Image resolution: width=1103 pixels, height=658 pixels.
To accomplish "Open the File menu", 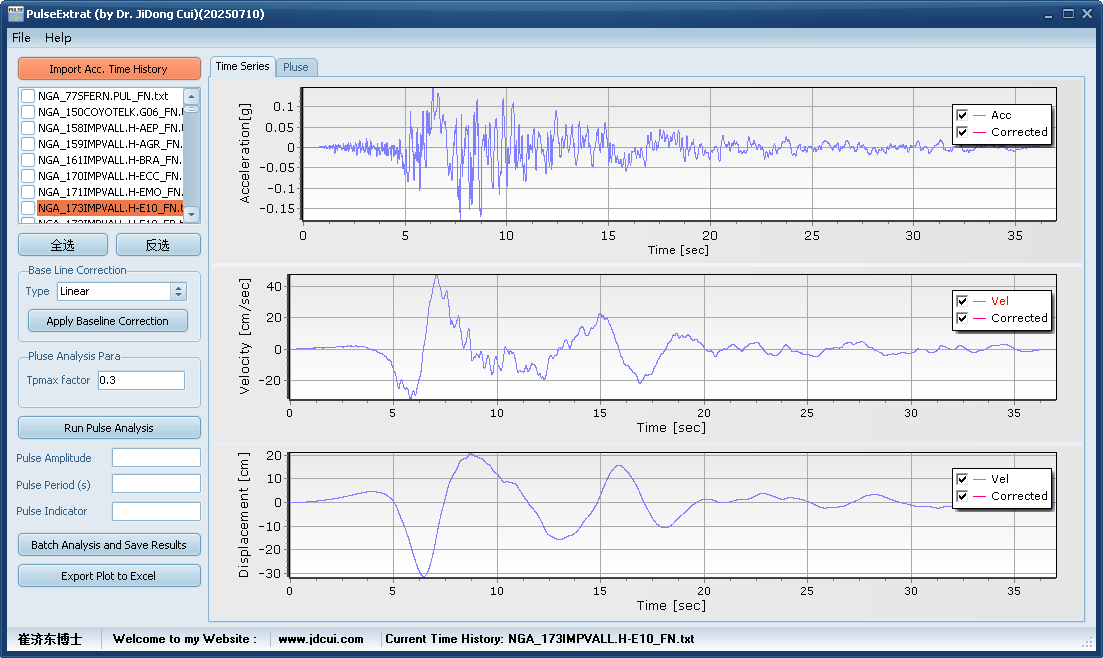I will [x=21, y=38].
